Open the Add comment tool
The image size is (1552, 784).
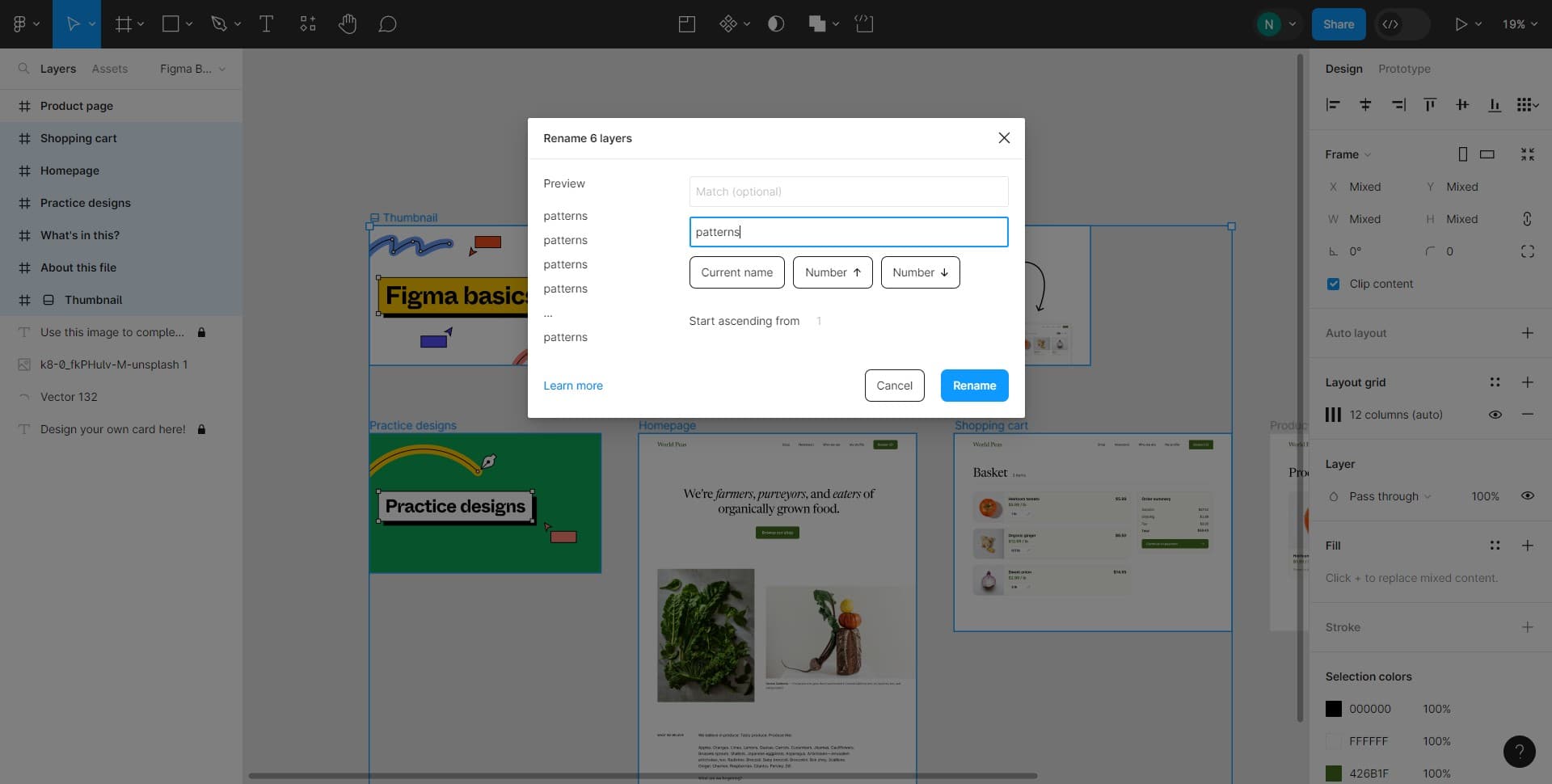click(x=387, y=24)
